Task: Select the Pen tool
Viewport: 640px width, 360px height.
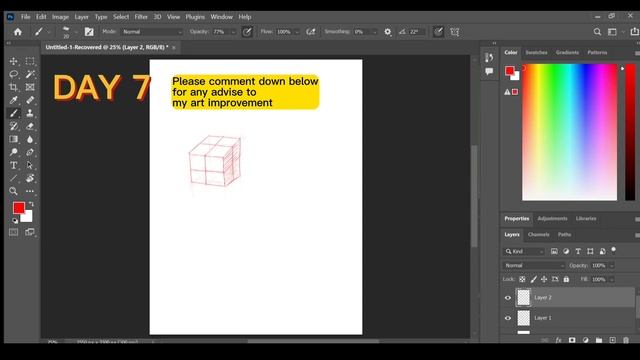Action: coord(30,152)
